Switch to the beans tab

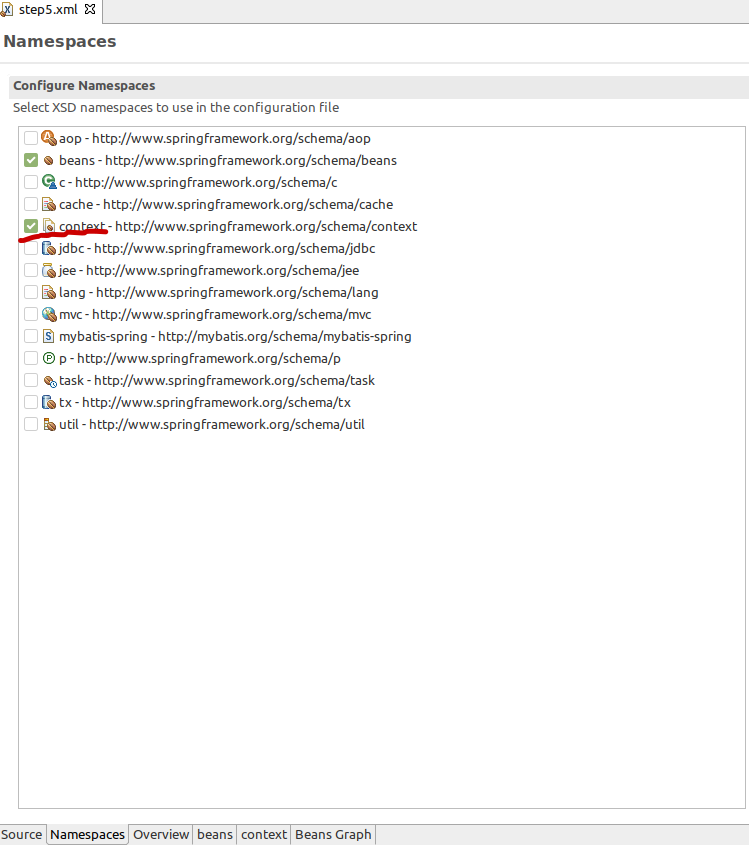pos(215,834)
